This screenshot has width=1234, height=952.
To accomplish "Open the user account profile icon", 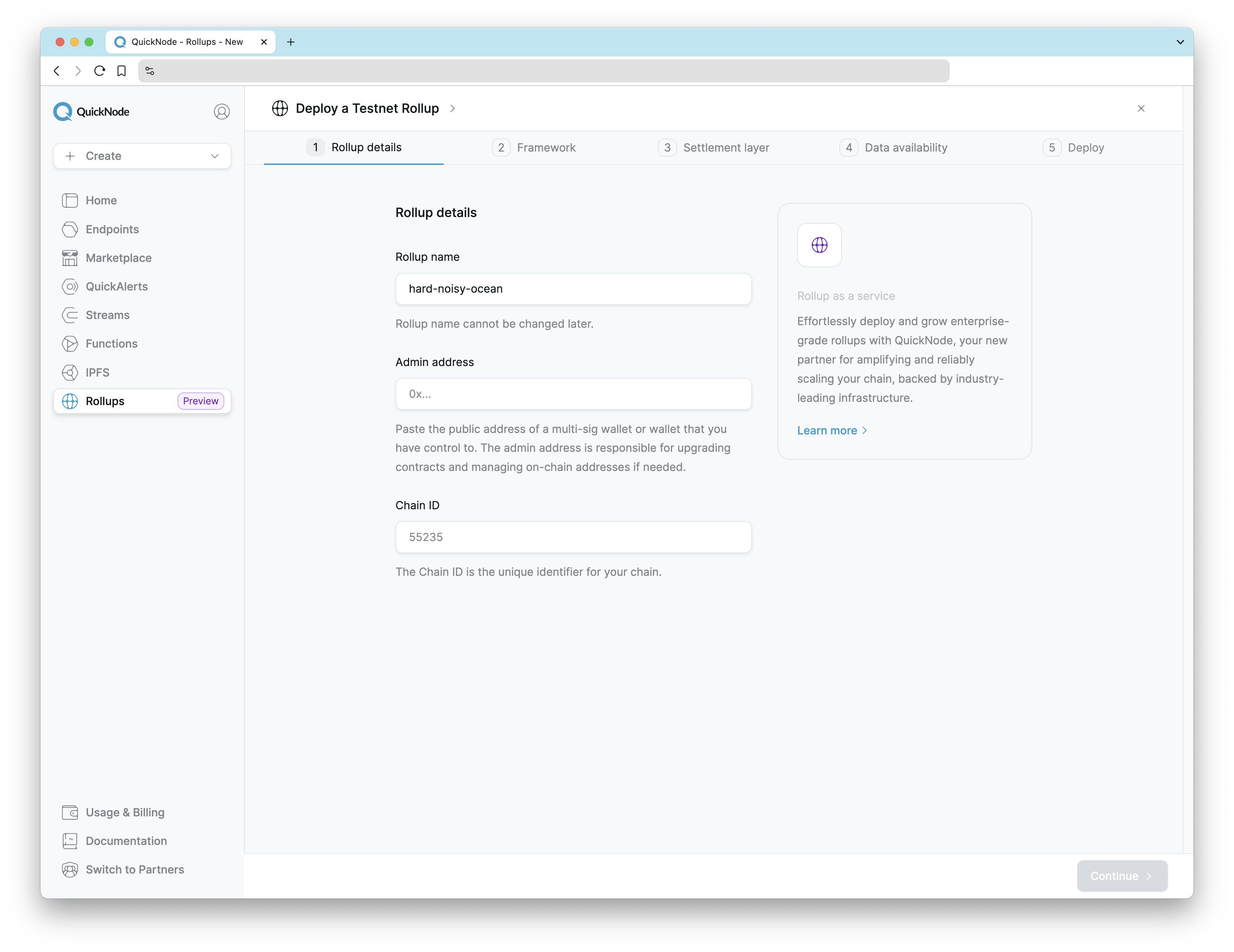I will coord(221,112).
